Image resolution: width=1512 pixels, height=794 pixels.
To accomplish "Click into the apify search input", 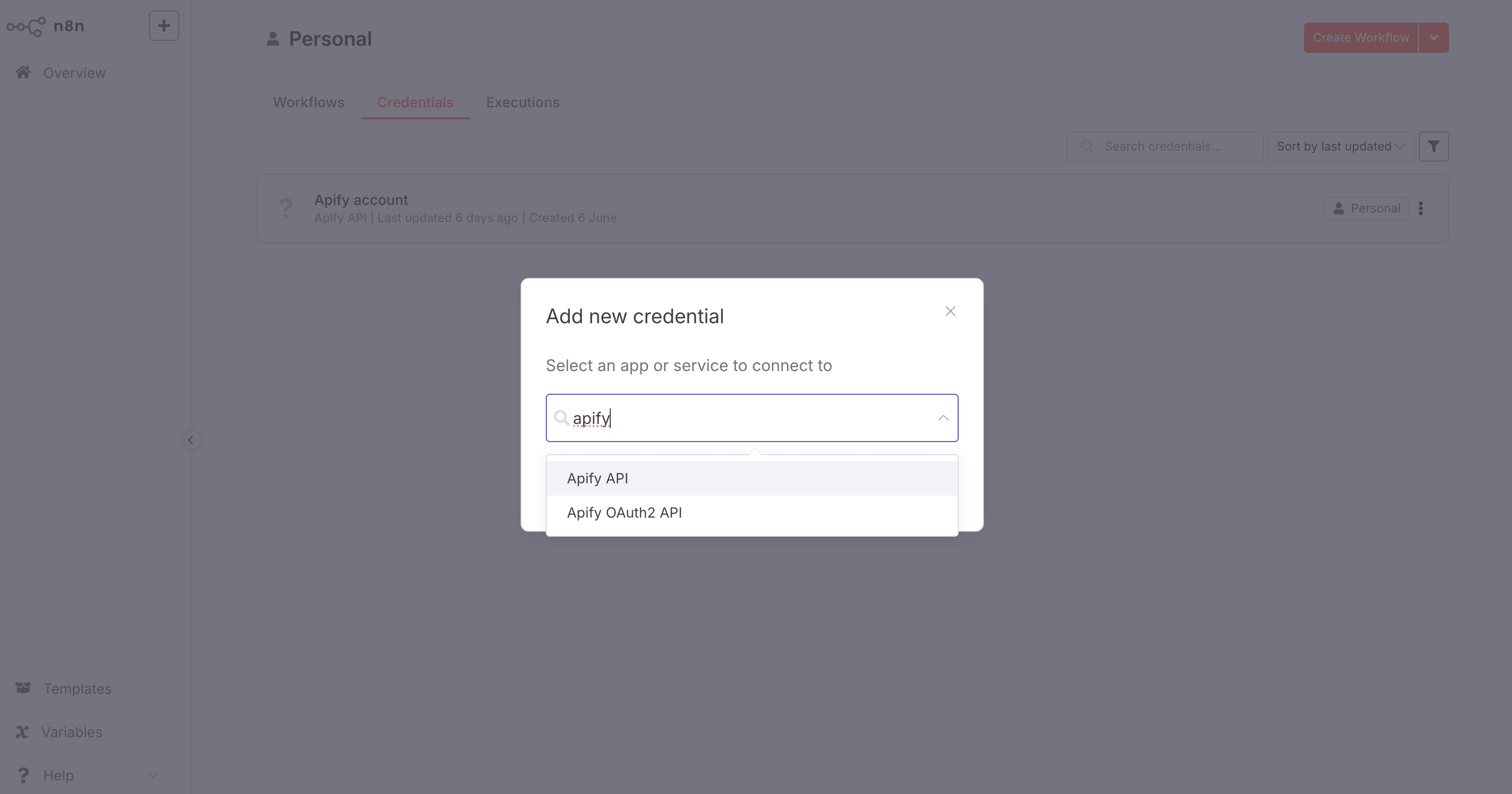I will [752, 418].
